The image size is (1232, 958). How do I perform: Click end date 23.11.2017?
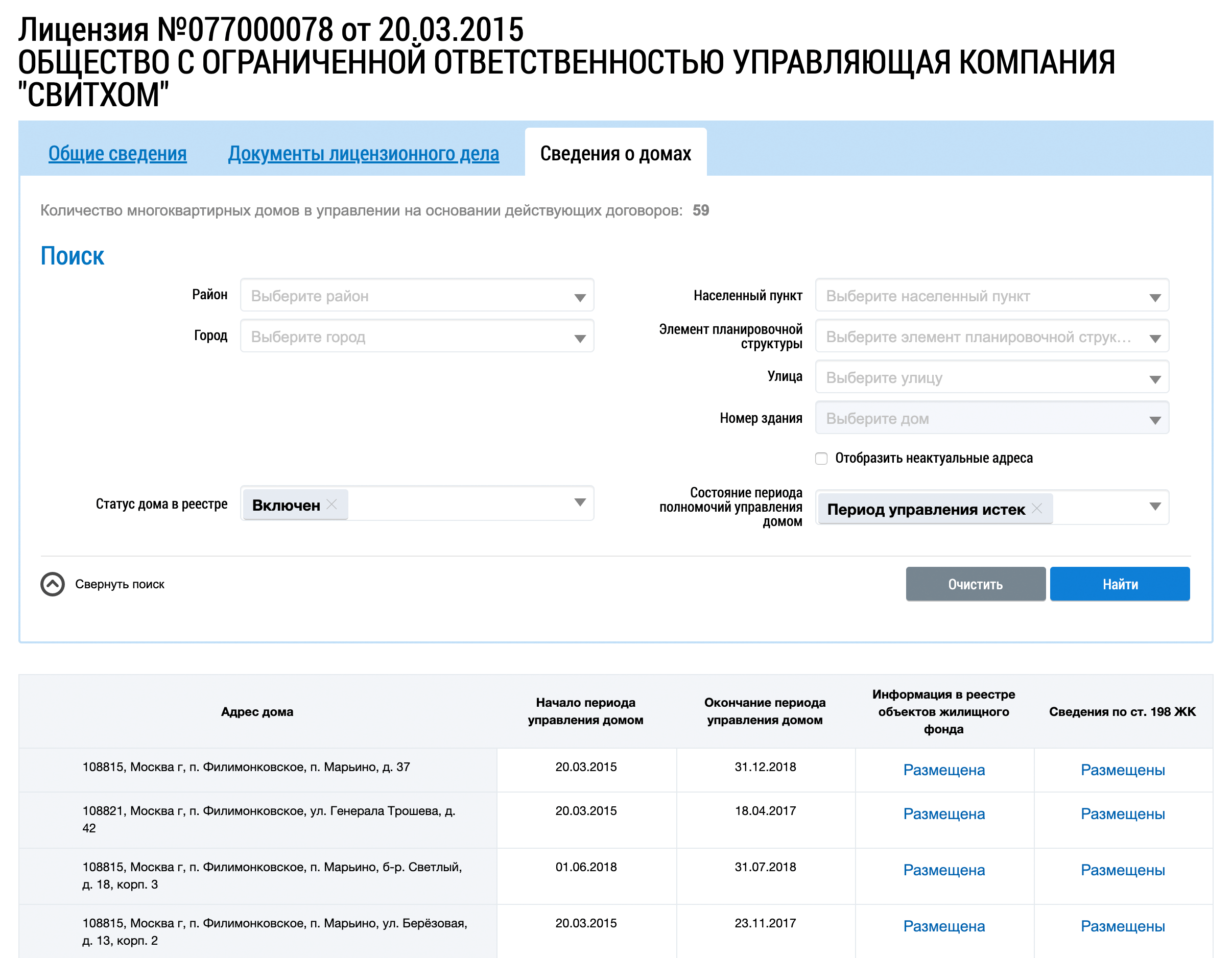pyautogui.click(x=765, y=923)
